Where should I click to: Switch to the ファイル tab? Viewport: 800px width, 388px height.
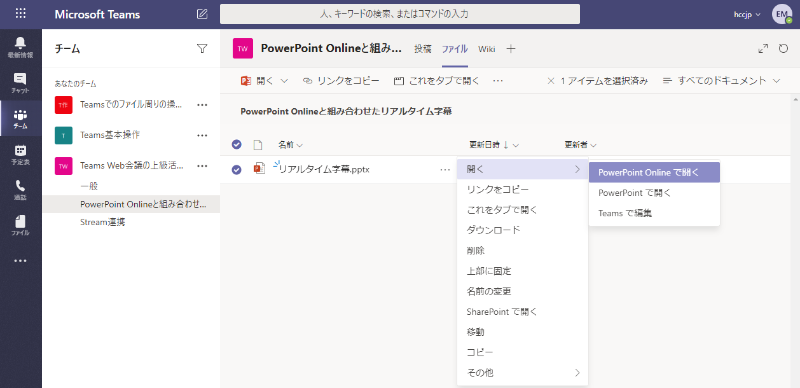point(455,49)
